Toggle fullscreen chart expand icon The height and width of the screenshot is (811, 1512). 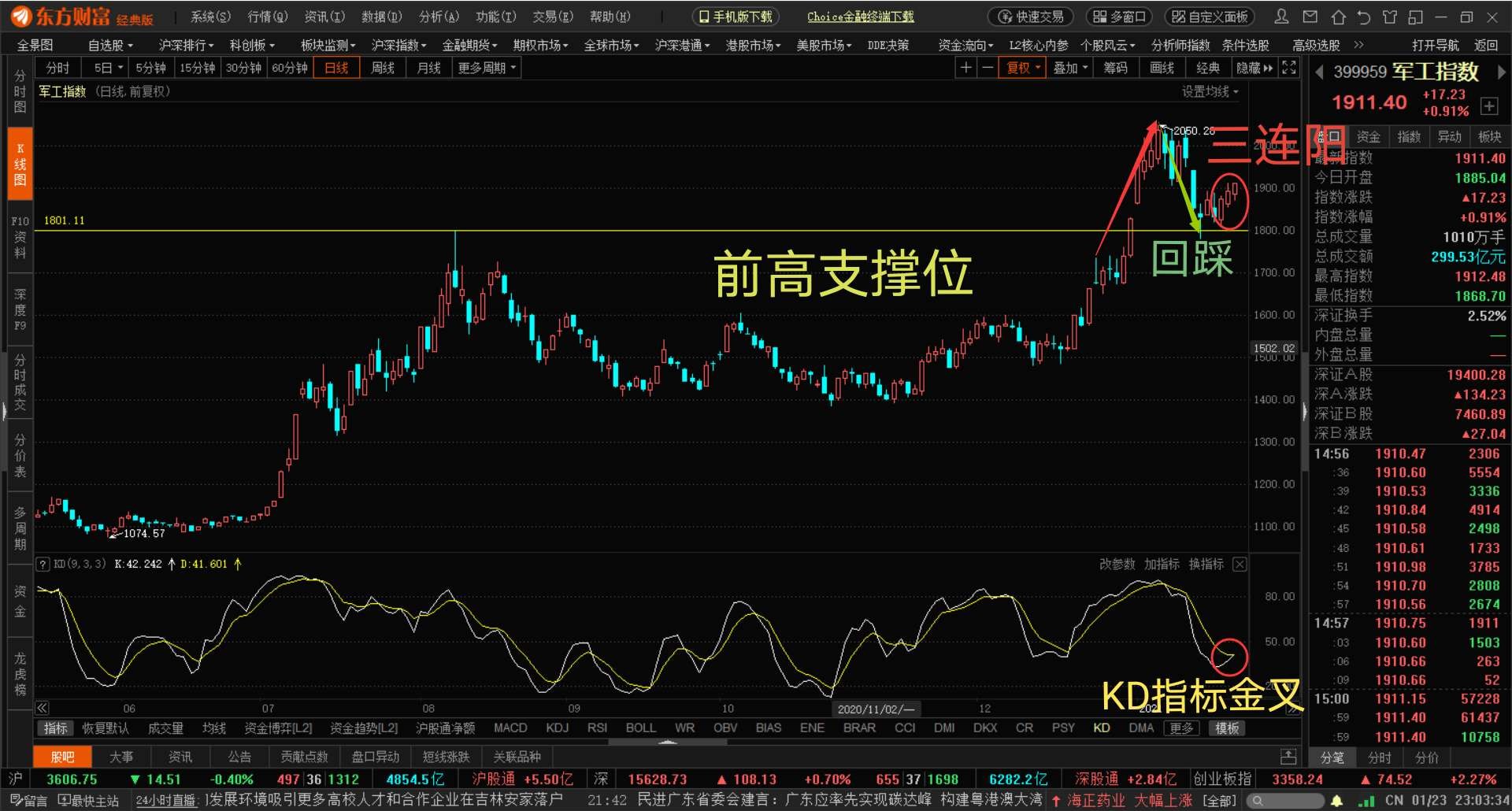tap(1288, 68)
